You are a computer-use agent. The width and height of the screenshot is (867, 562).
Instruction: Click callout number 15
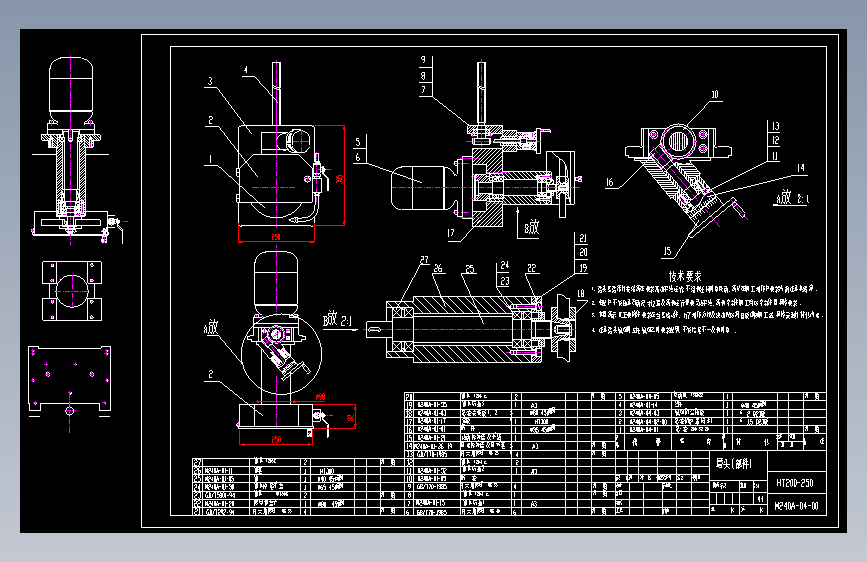(x=667, y=251)
